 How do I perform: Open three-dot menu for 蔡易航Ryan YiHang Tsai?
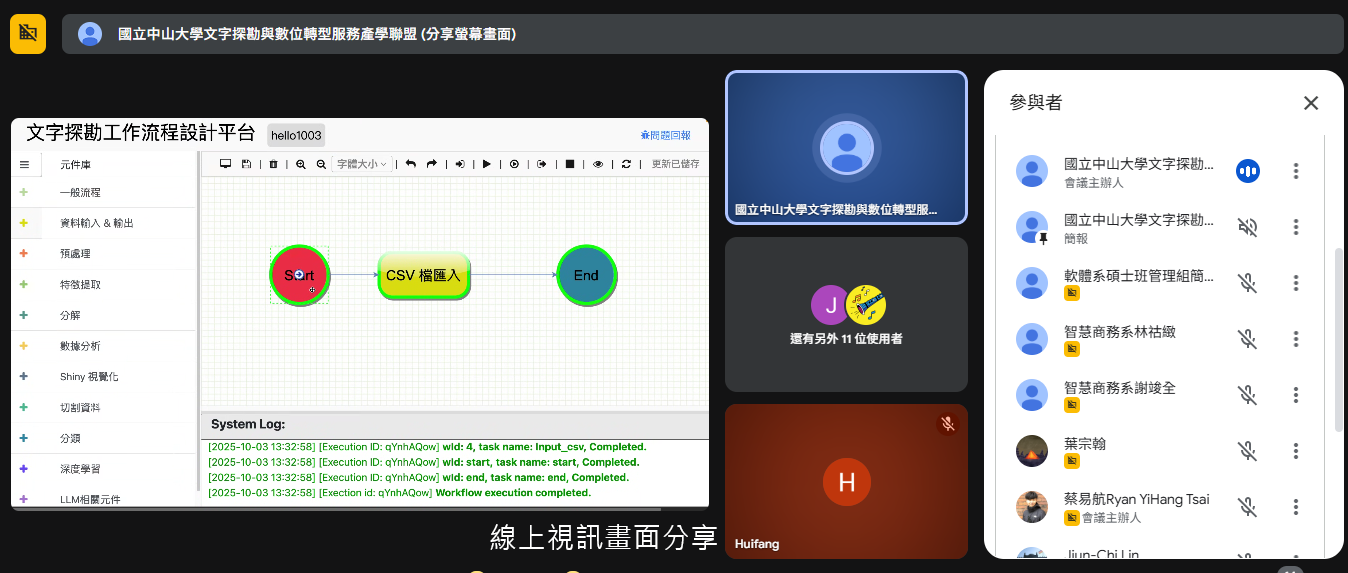click(x=1296, y=507)
